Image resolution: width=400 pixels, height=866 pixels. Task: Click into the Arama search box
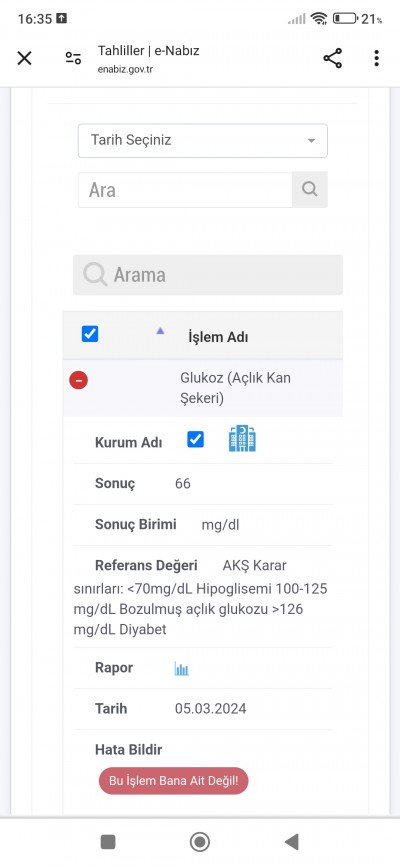coord(208,274)
